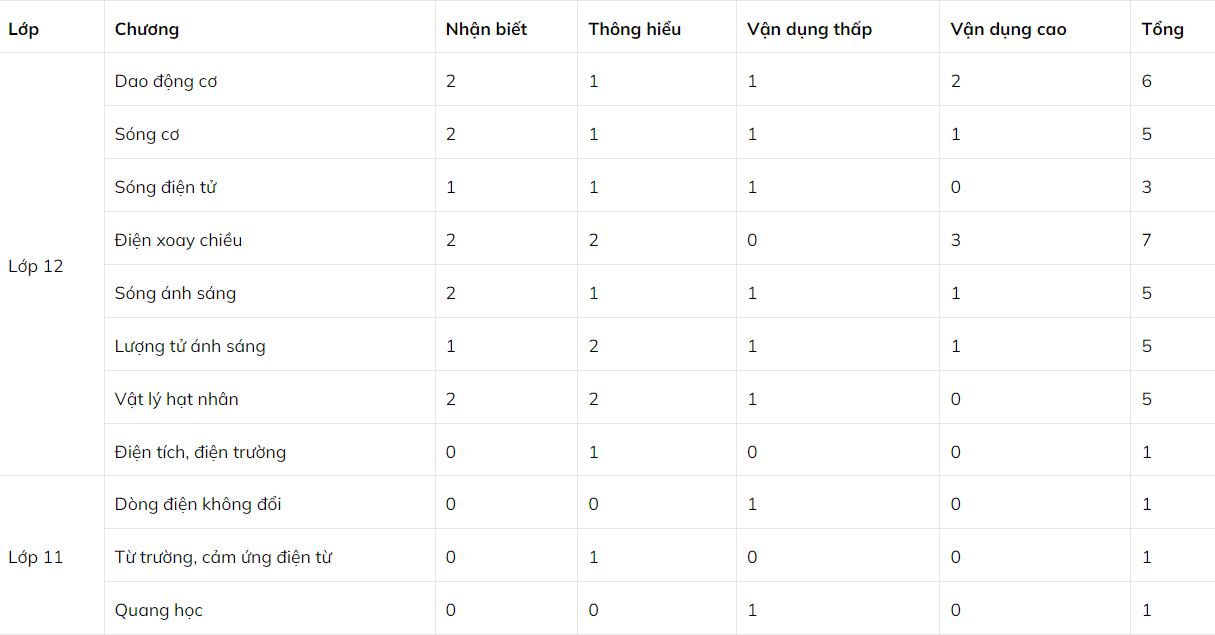Click the "Sóng điện từ" chapter cell
This screenshot has height=635, width=1215.
click(x=166, y=187)
